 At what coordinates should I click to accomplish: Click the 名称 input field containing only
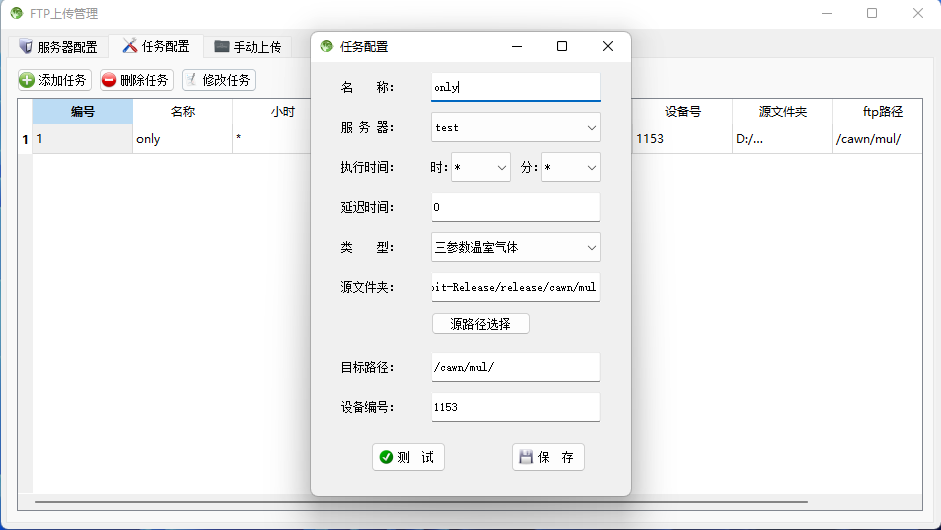(516, 87)
